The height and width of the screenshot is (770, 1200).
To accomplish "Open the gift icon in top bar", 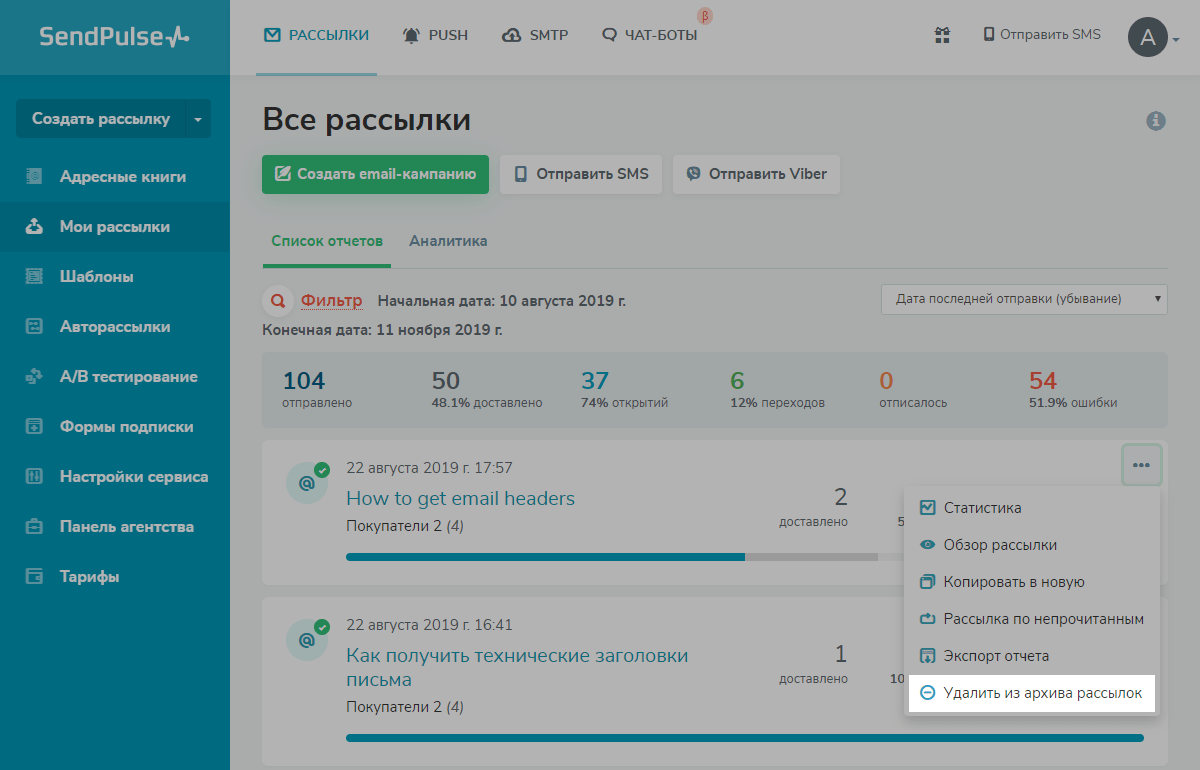I will click(942, 35).
